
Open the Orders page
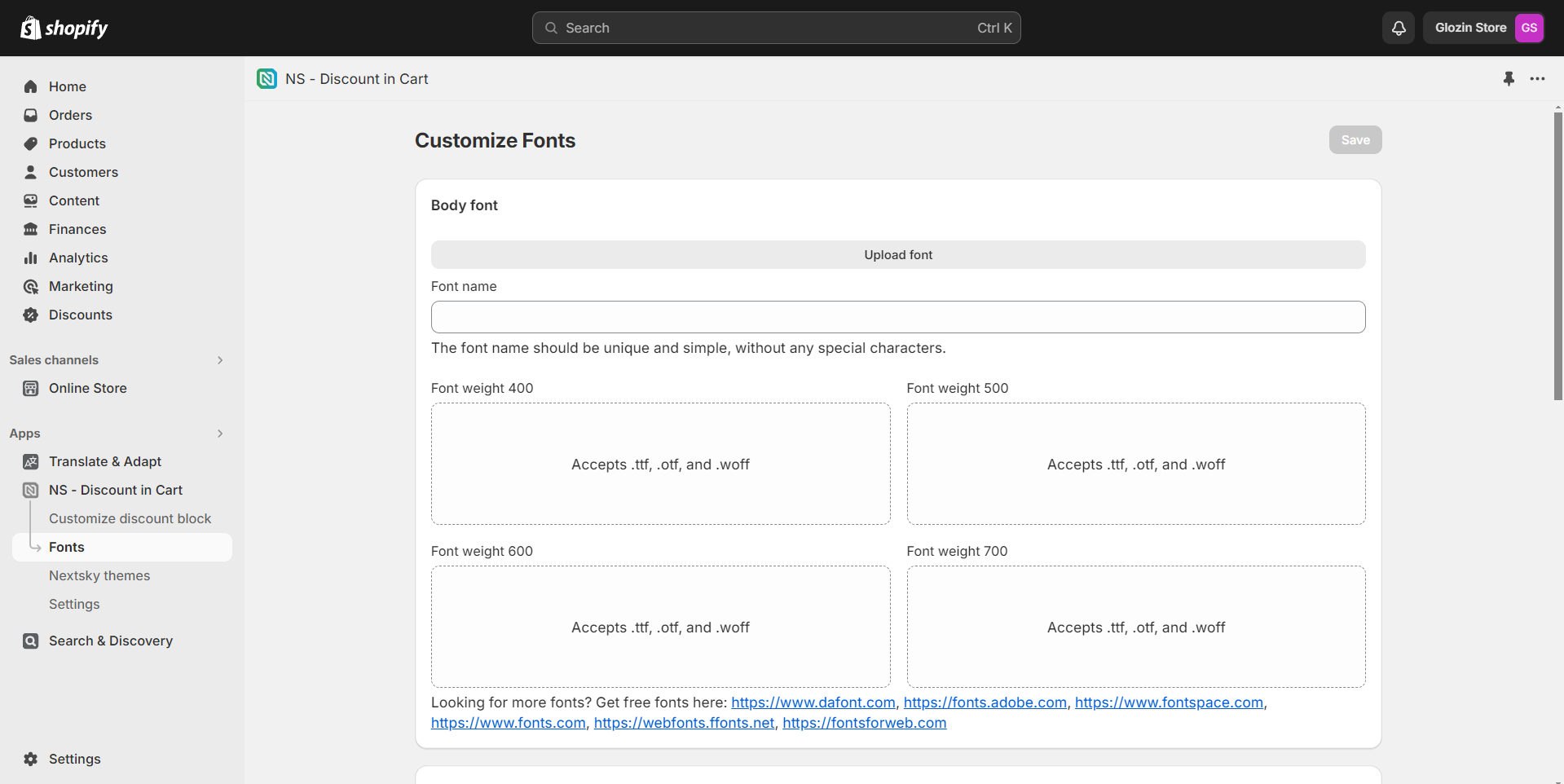(x=70, y=115)
